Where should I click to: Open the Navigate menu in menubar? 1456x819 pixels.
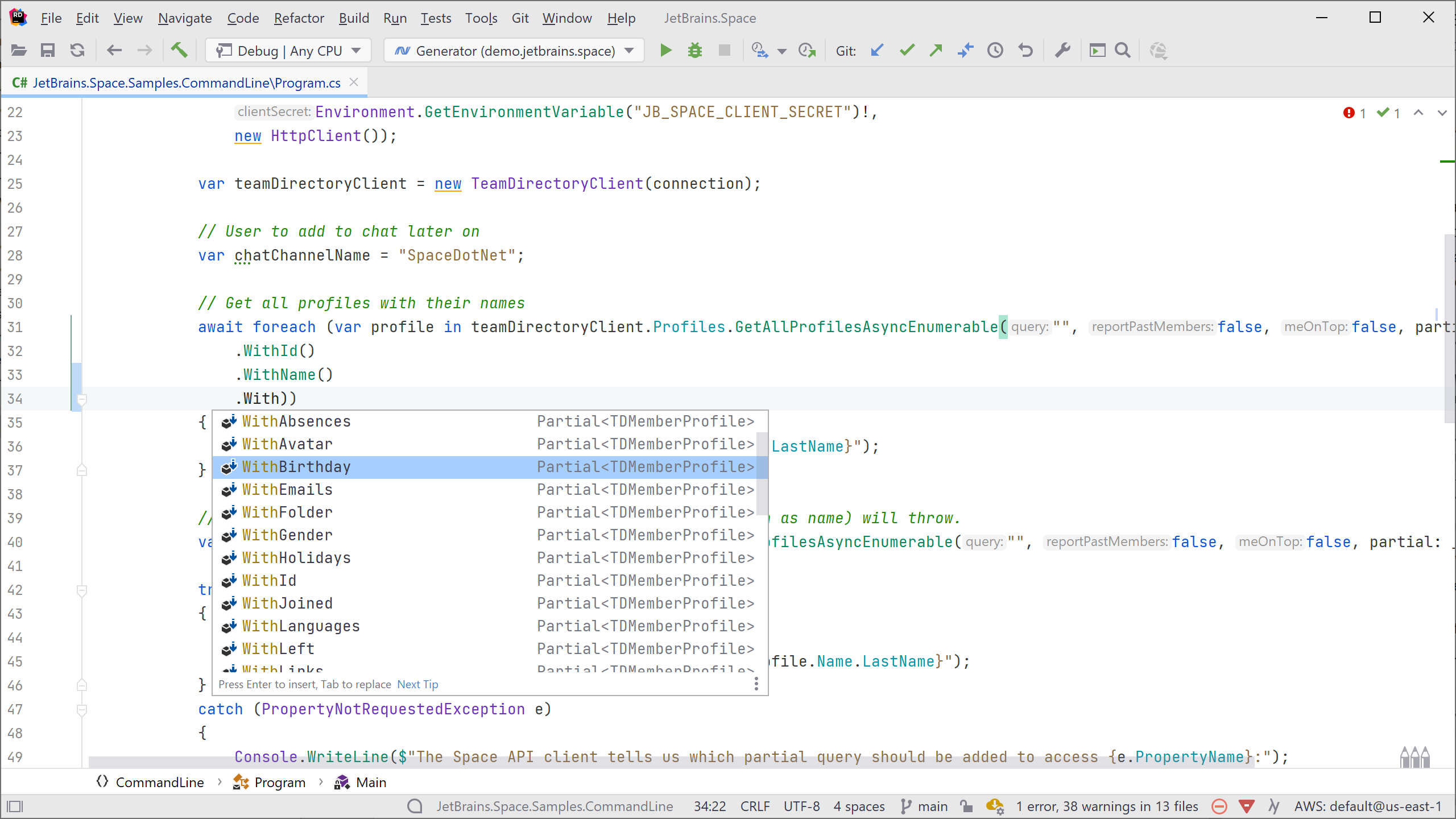[184, 18]
